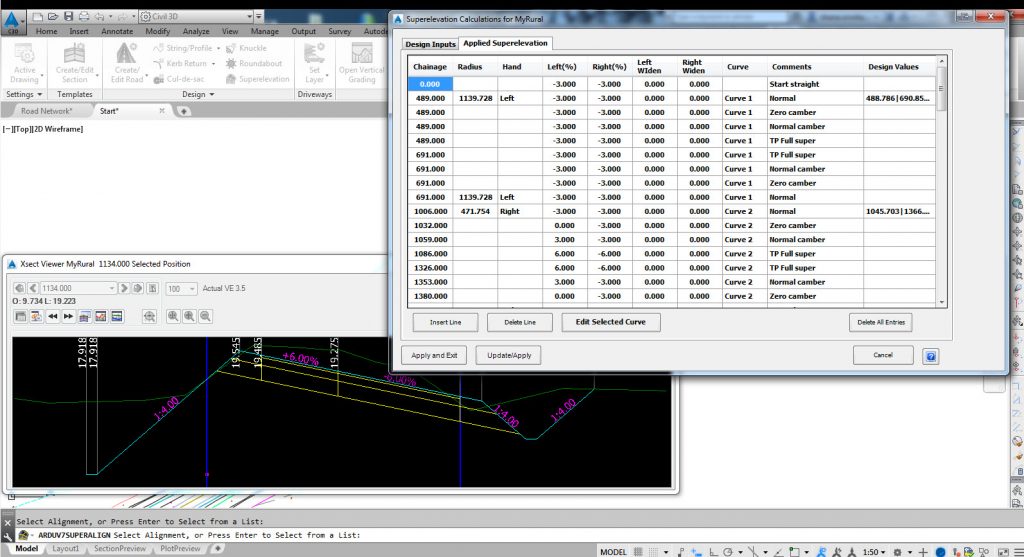Toggle snap mode in status bar
This screenshot has width=1024, height=557.
coord(654,552)
